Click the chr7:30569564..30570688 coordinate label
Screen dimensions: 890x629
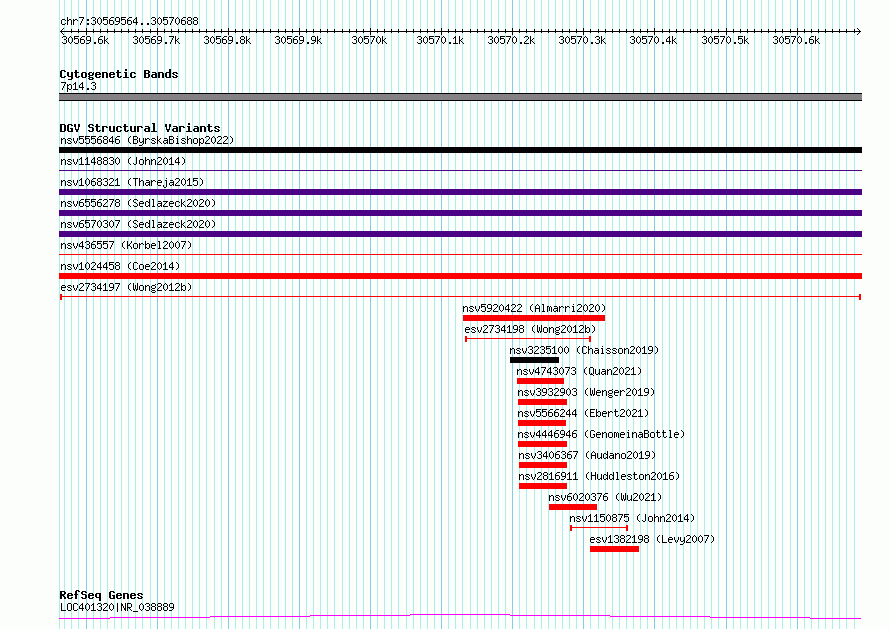coord(129,22)
